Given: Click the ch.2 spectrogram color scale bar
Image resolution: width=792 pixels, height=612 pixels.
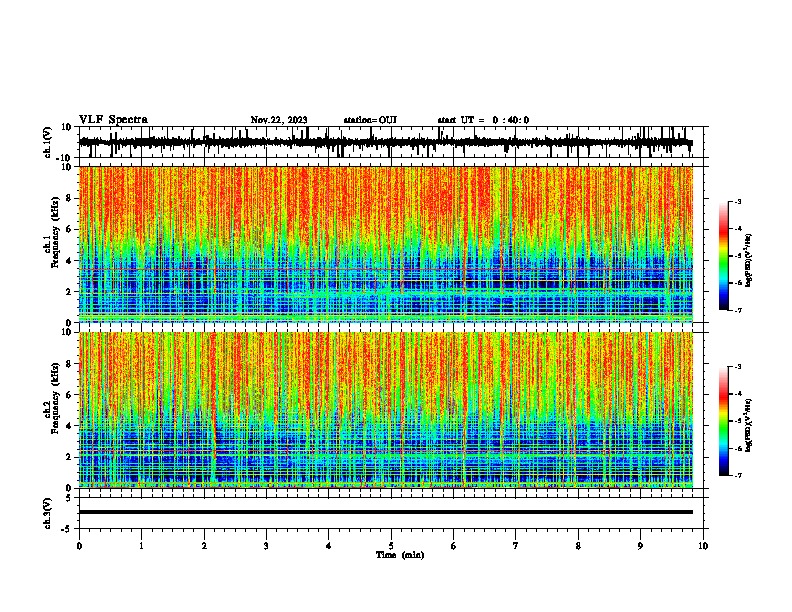Looking at the screenshot, I should click(x=724, y=421).
